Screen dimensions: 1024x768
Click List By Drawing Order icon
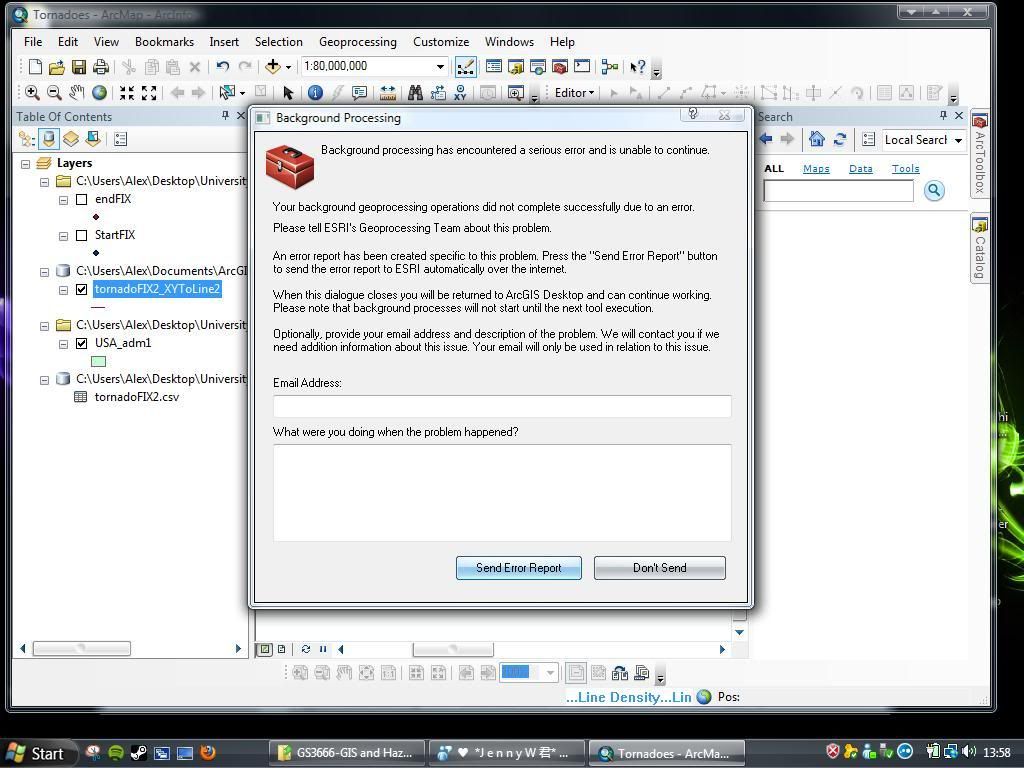pyautogui.click(x=27, y=139)
